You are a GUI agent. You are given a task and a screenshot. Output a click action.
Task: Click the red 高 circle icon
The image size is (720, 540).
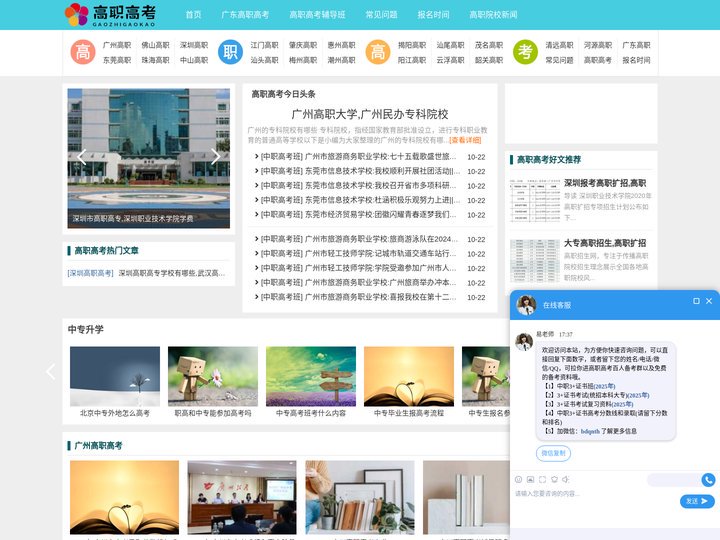(x=83, y=52)
